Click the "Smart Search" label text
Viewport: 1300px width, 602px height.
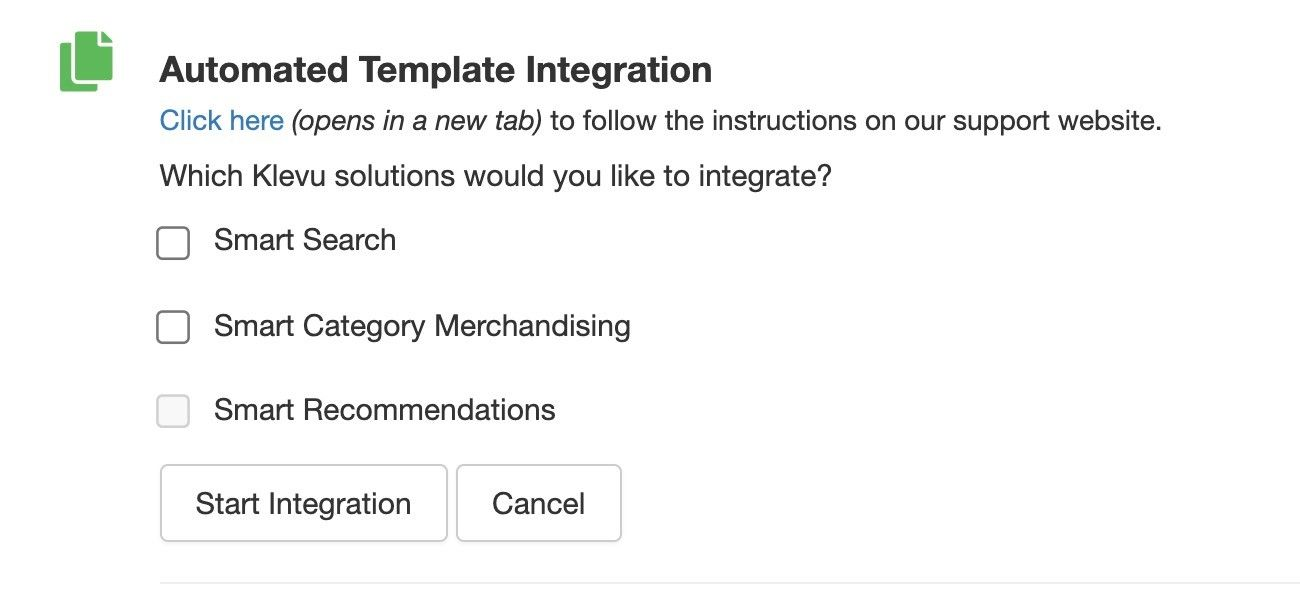(x=305, y=241)
